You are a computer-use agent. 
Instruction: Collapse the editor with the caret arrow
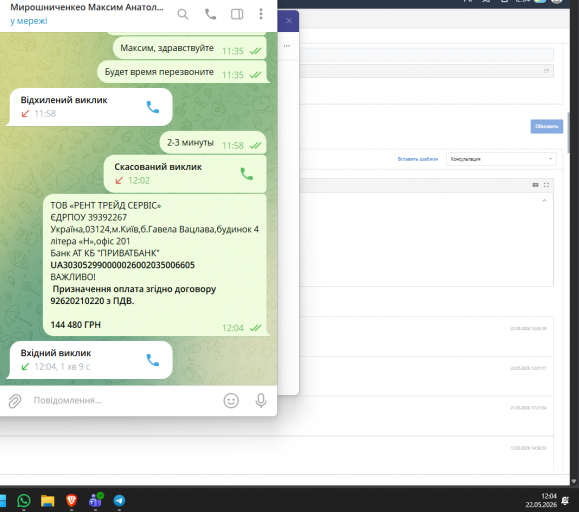point(544,200)
